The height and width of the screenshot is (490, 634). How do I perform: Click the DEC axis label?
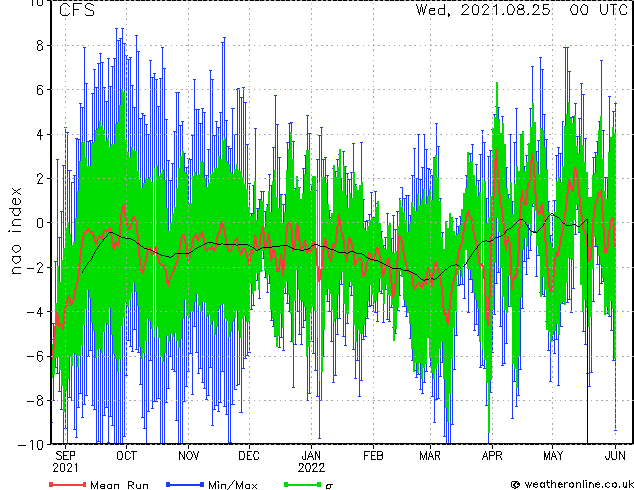249,456
